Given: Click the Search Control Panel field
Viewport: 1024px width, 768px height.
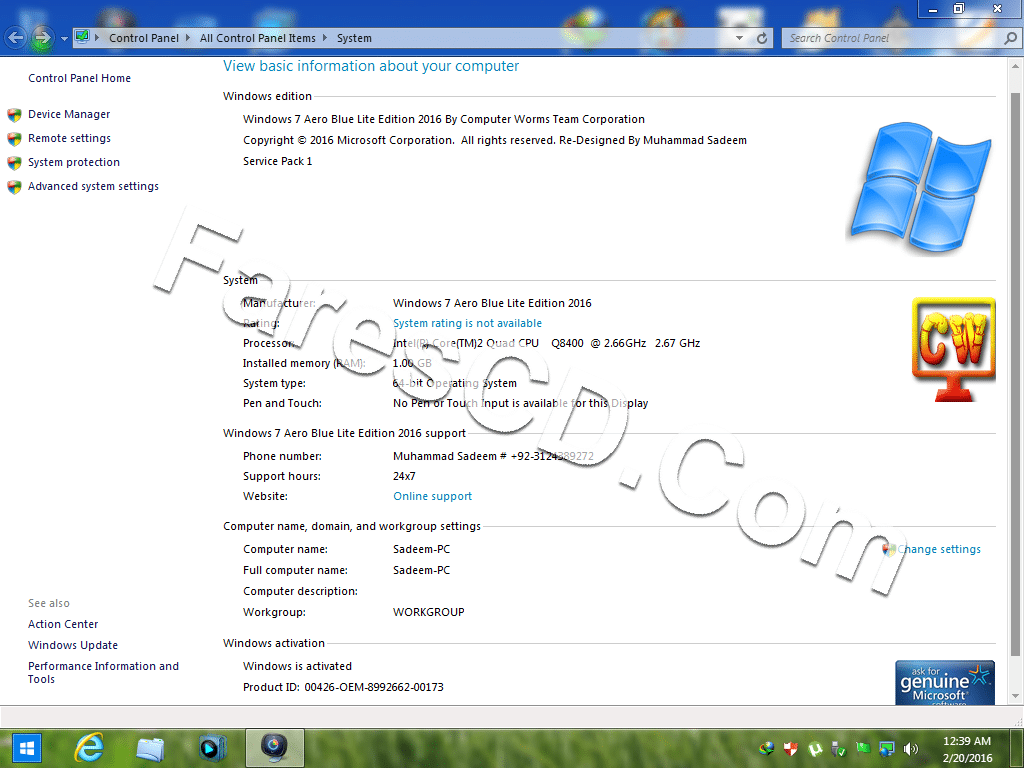Looking at the screenshot, I should point(893,38).
